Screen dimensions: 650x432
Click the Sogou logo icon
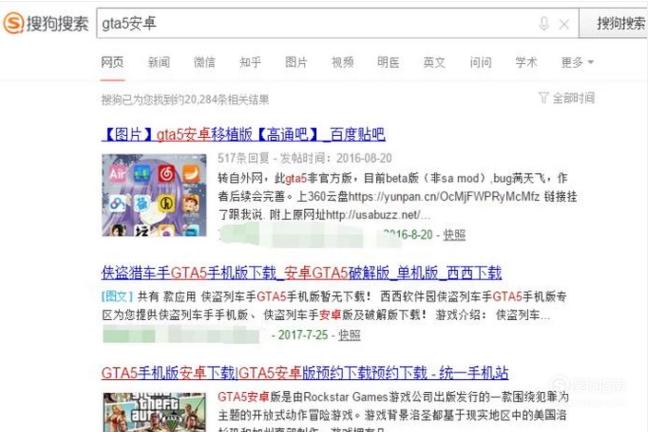pyautogui.click(x=13, y=23)
